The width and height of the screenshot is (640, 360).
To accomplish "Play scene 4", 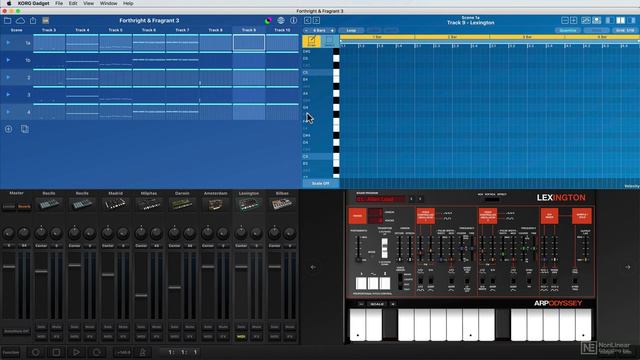I will tap(8, 112).
